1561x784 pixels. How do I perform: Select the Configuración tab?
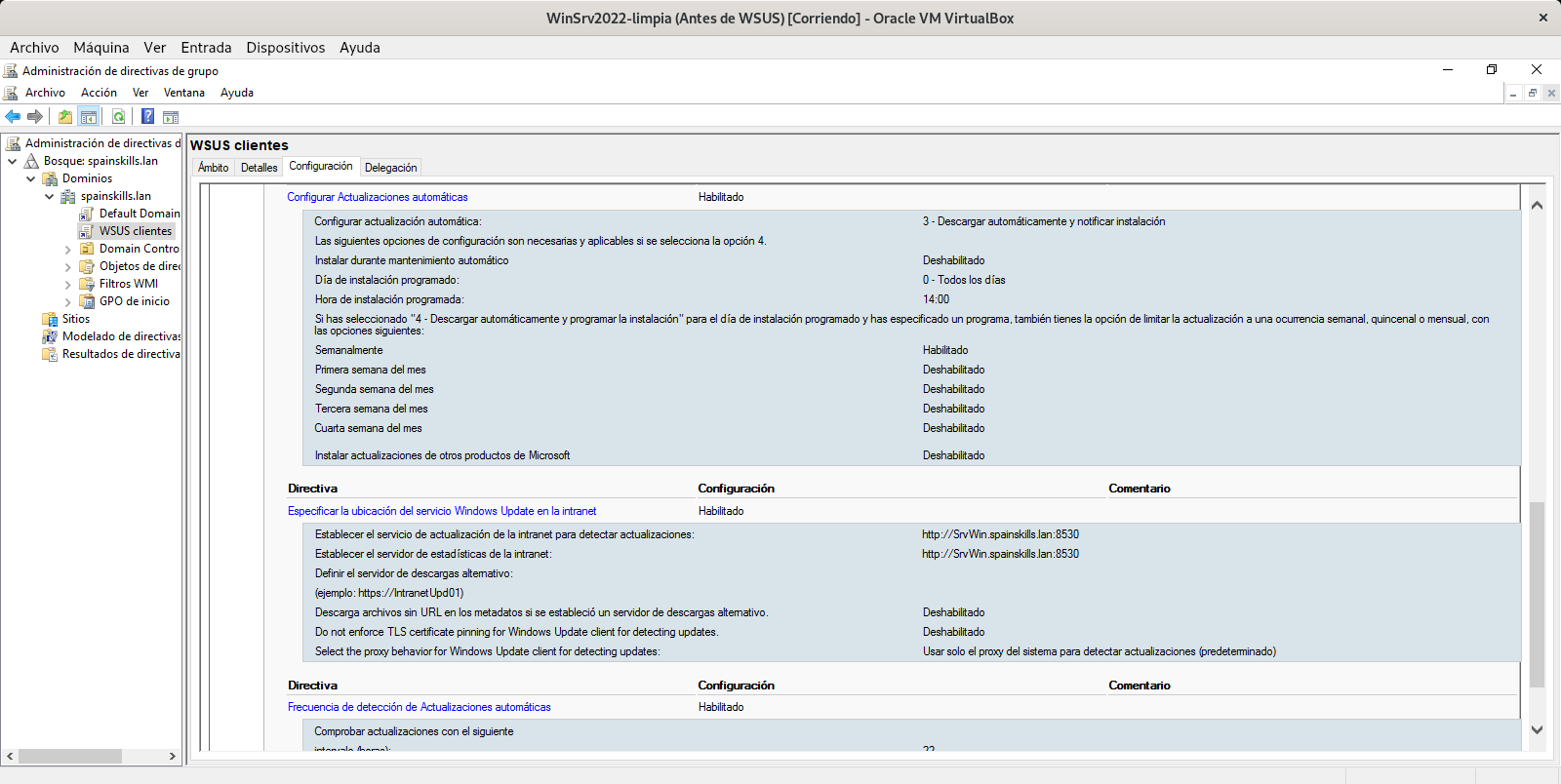[x=321, y=167]
